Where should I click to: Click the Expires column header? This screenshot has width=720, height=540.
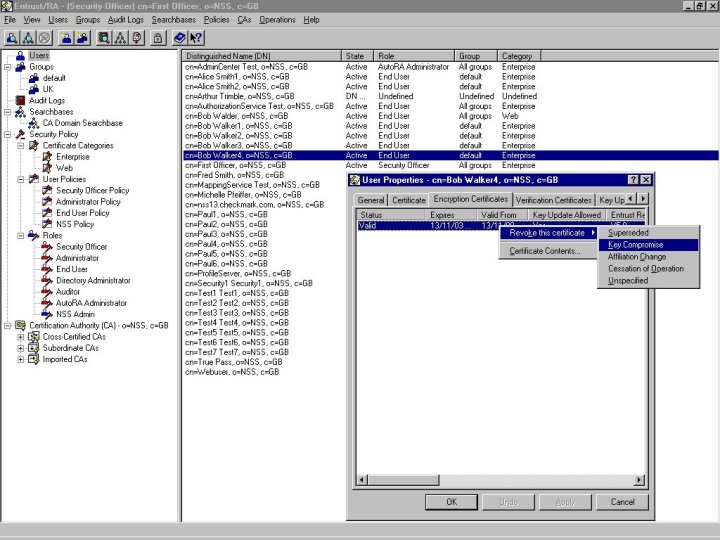tap(450, 215)
